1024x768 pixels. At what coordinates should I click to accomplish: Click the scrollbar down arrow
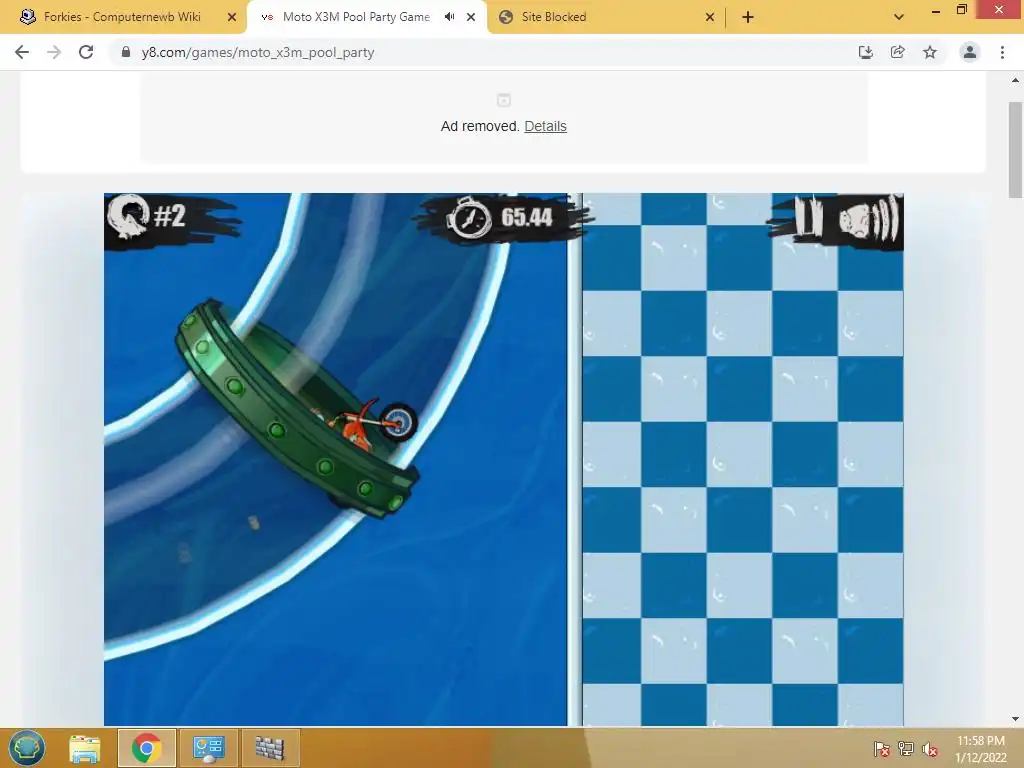click(x=1015, y=719)
